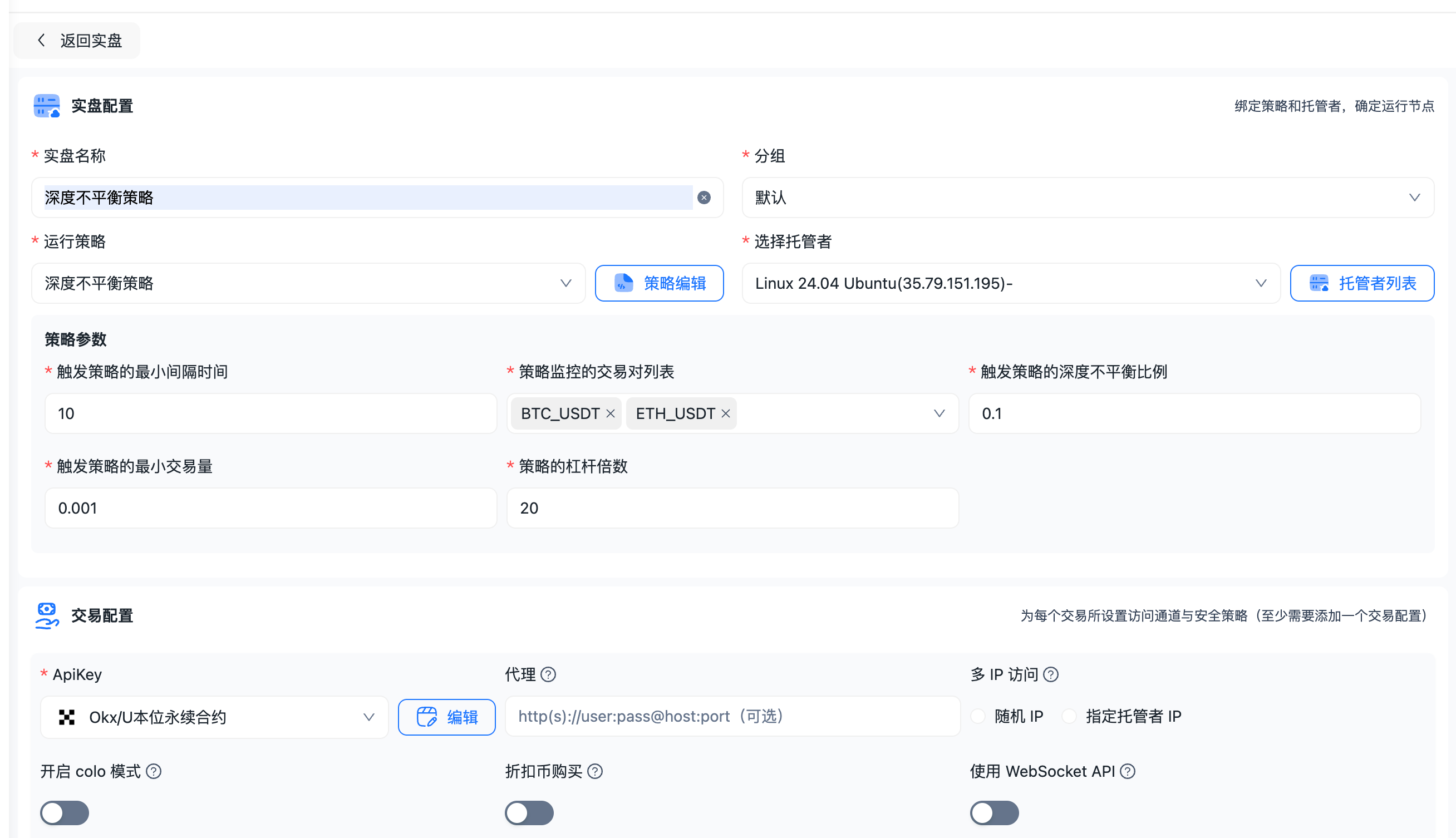This screenshot has height=838, width=1456.
Task: Enable the 使用 WebSocket API toggle
Action: [x=994, y=812]
